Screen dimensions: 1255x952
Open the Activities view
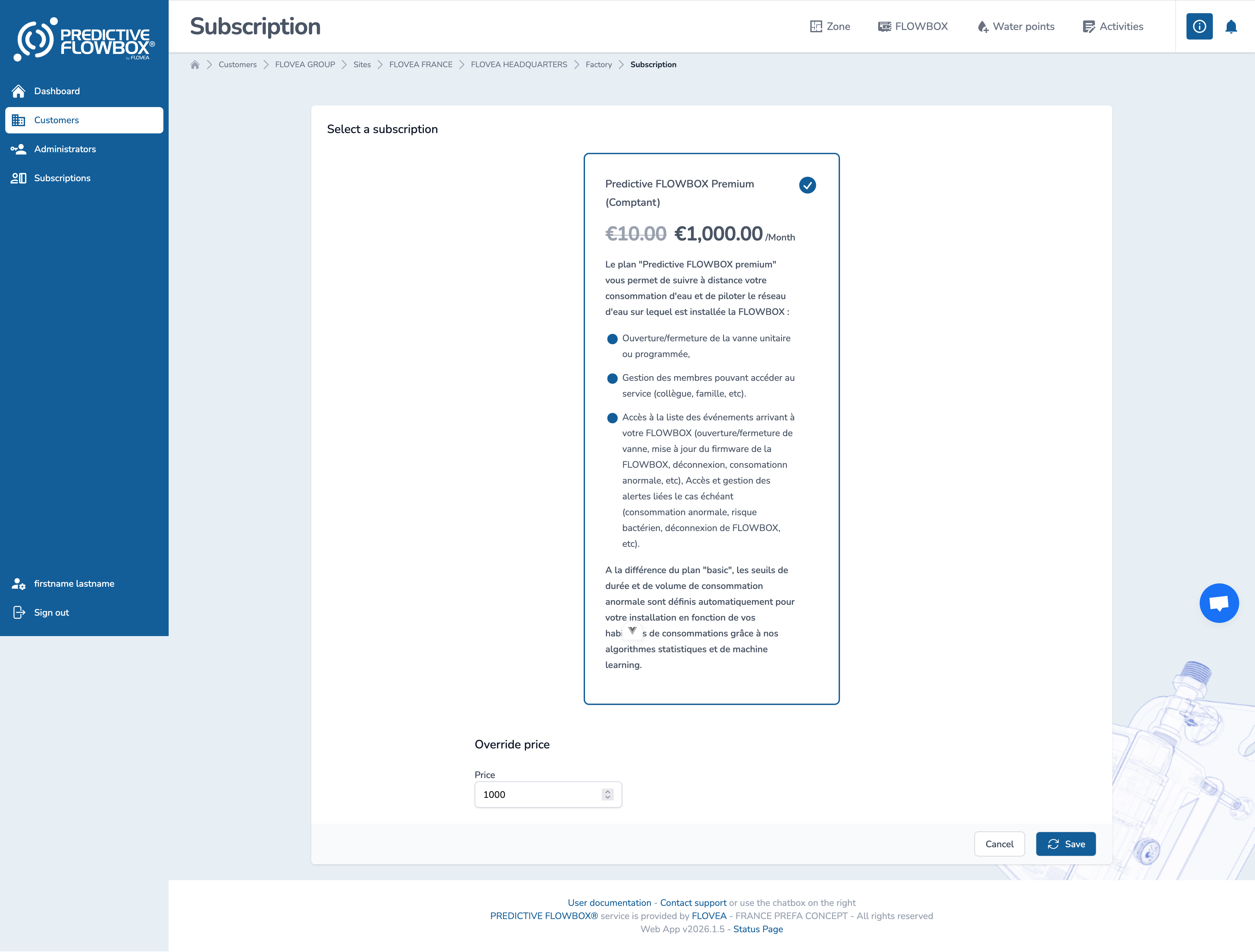click(x=1112, y=26)
